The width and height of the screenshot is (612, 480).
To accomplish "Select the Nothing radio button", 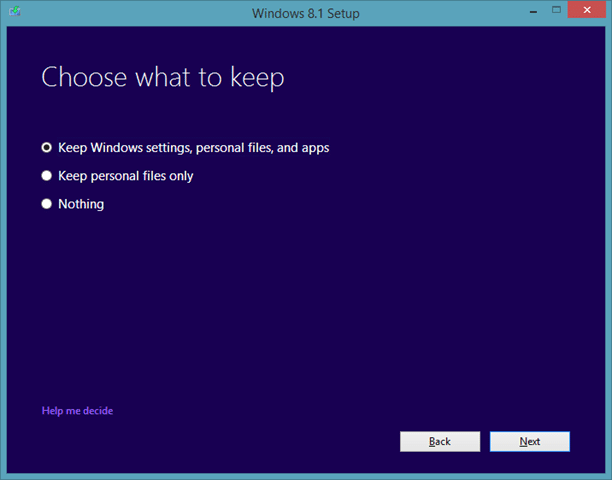I will pyautogui.click(x=46, y=204).
